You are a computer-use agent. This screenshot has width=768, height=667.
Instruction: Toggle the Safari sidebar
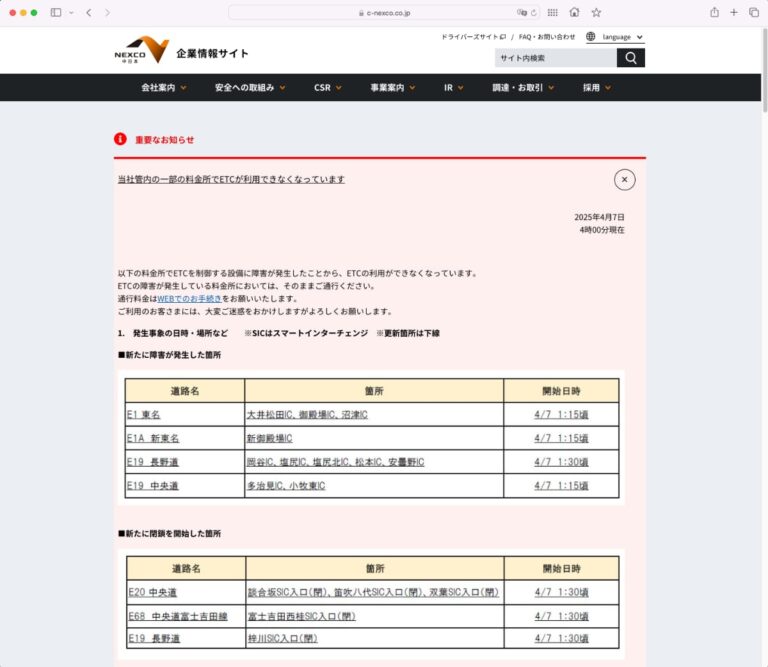point(56,12)
